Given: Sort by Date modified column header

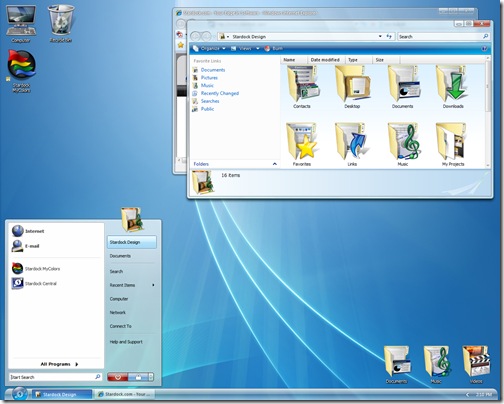Looking at the screenshot, I should 326,60.
